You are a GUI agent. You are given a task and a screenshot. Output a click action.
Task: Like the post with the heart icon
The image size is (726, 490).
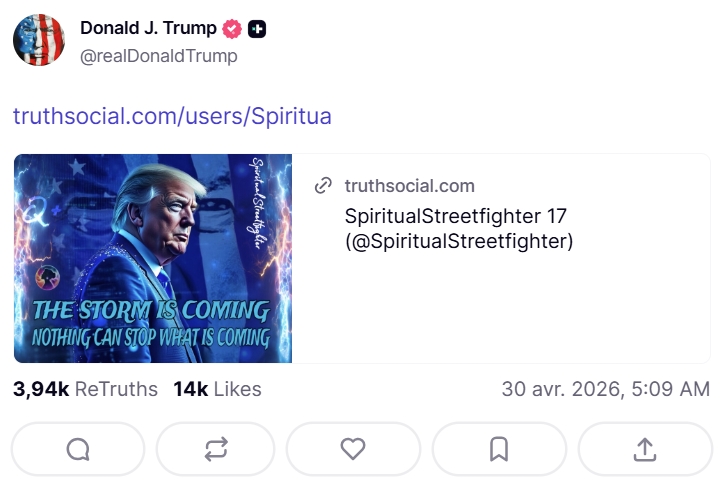click(353, 449)
